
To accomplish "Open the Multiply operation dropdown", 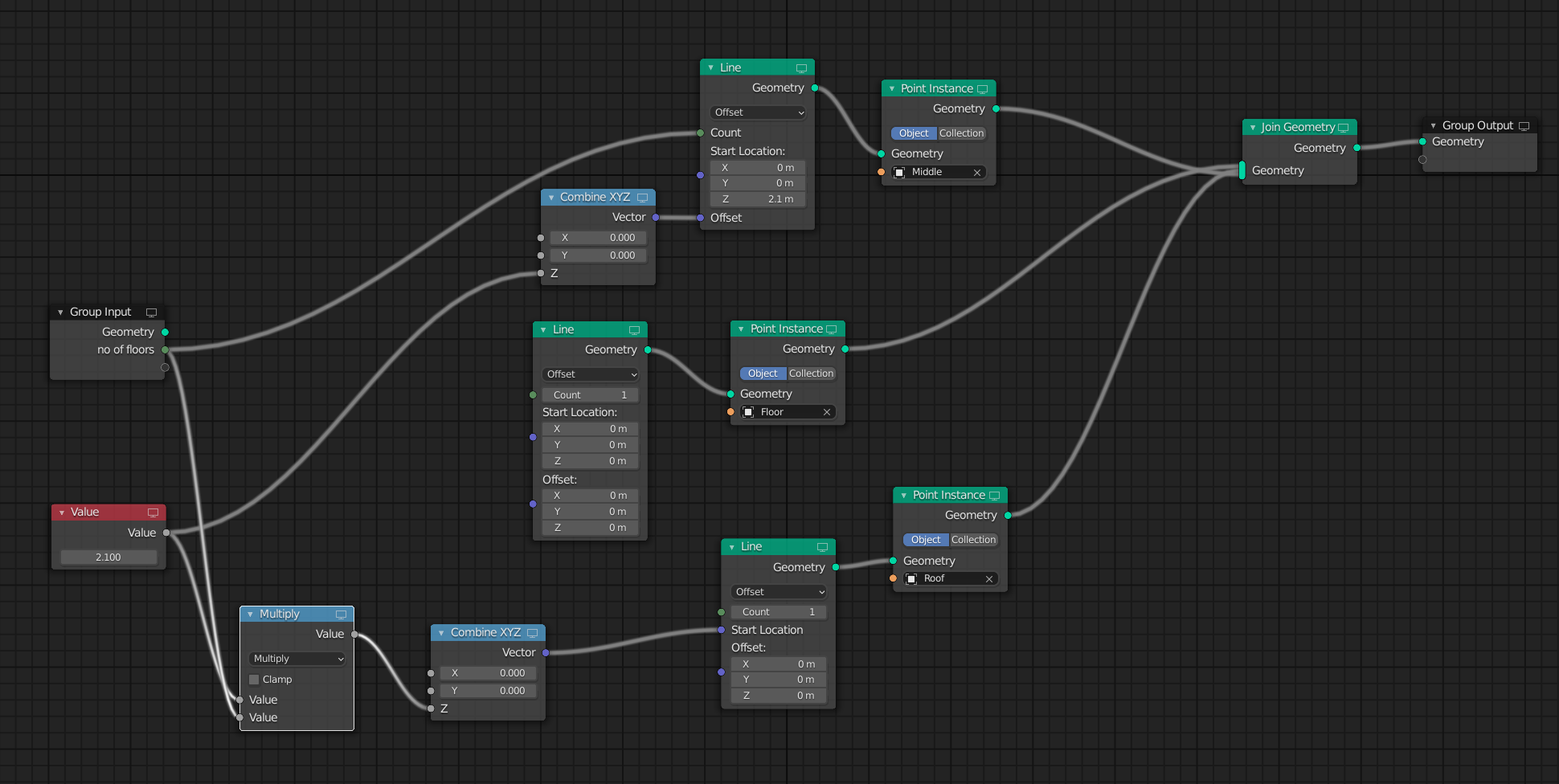I will point(297,659).
